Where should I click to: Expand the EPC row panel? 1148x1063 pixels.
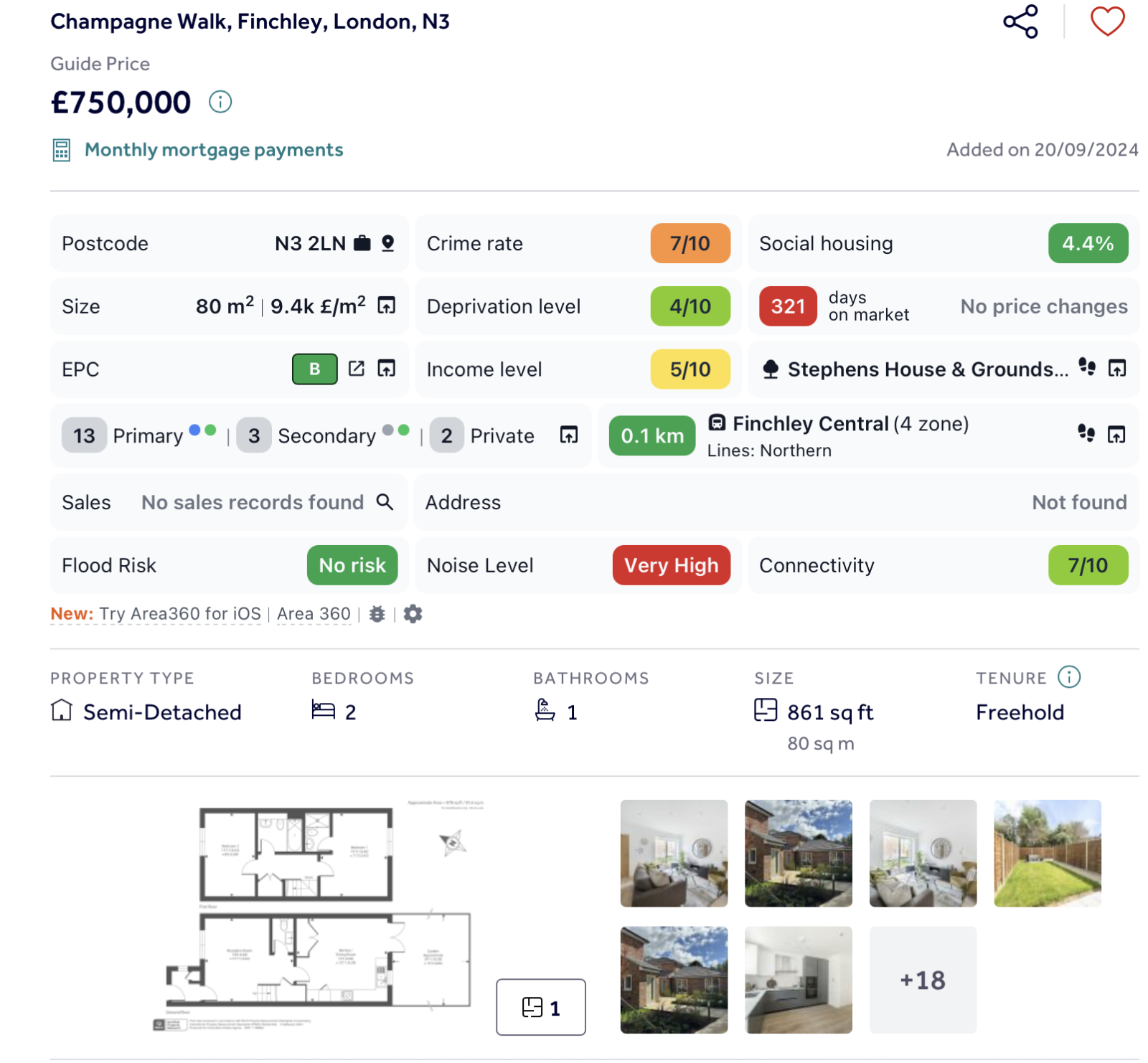387,369
